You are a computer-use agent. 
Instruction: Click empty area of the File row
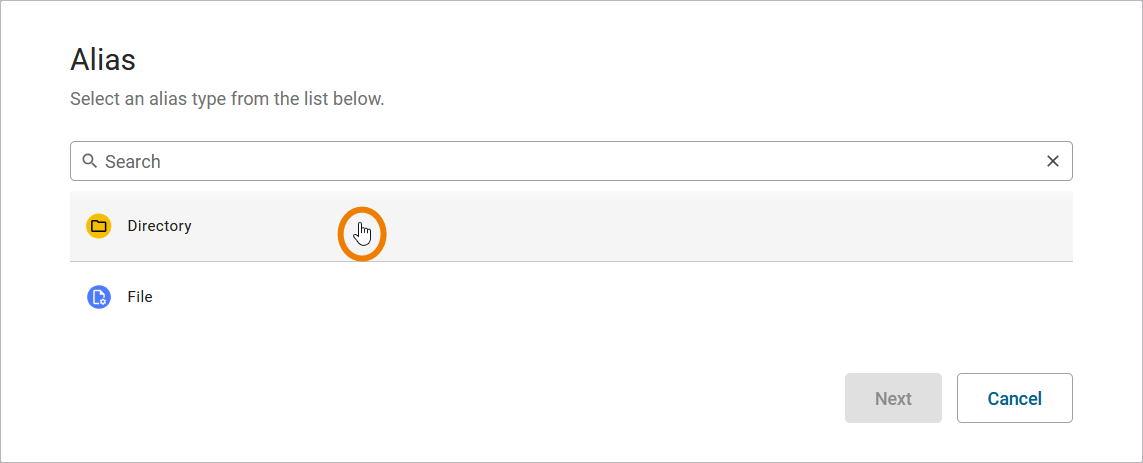tap(700, 297)
